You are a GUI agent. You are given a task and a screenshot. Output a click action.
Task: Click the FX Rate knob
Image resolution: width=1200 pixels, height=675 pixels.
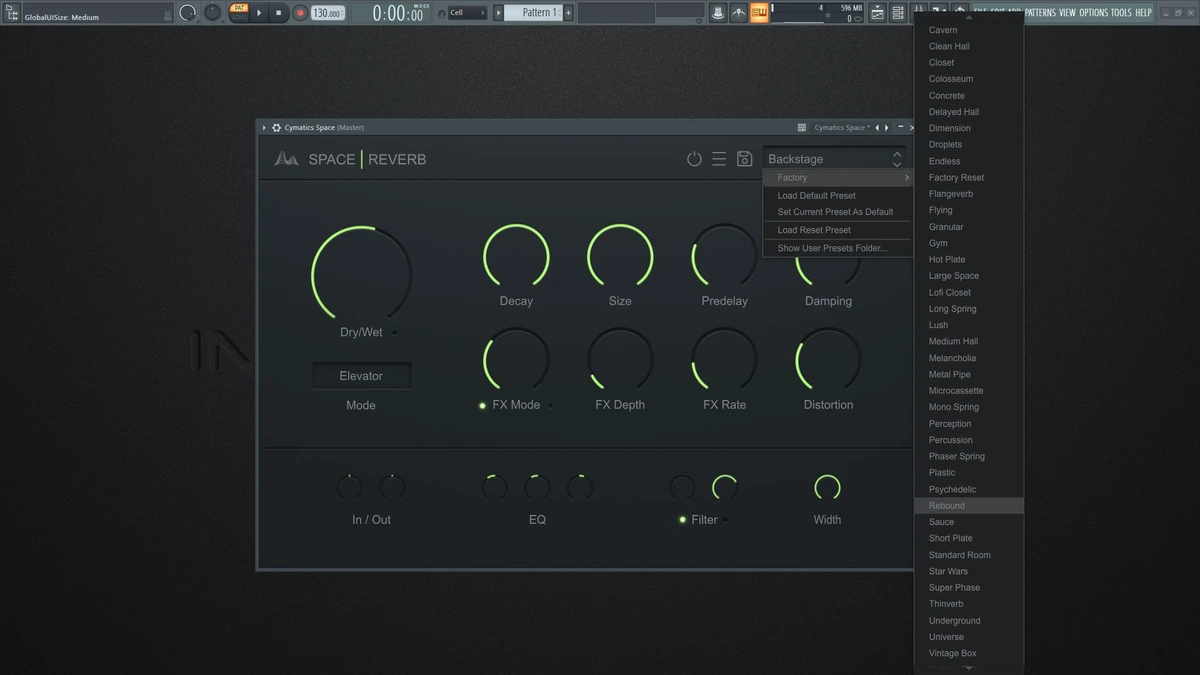(x=724, y=359)
